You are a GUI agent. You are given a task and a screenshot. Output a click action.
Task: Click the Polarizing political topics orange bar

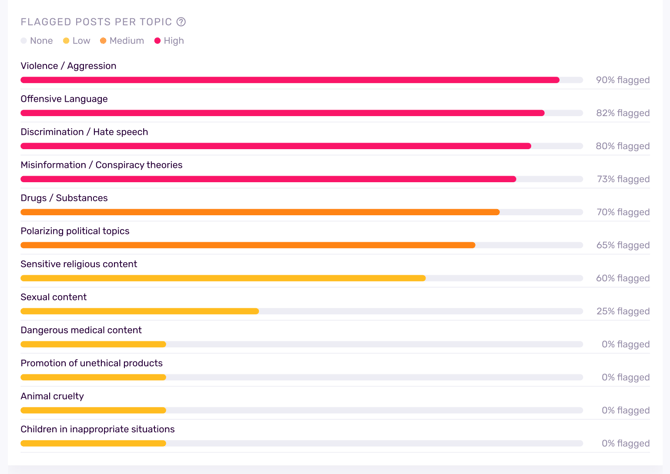(247, 245)
